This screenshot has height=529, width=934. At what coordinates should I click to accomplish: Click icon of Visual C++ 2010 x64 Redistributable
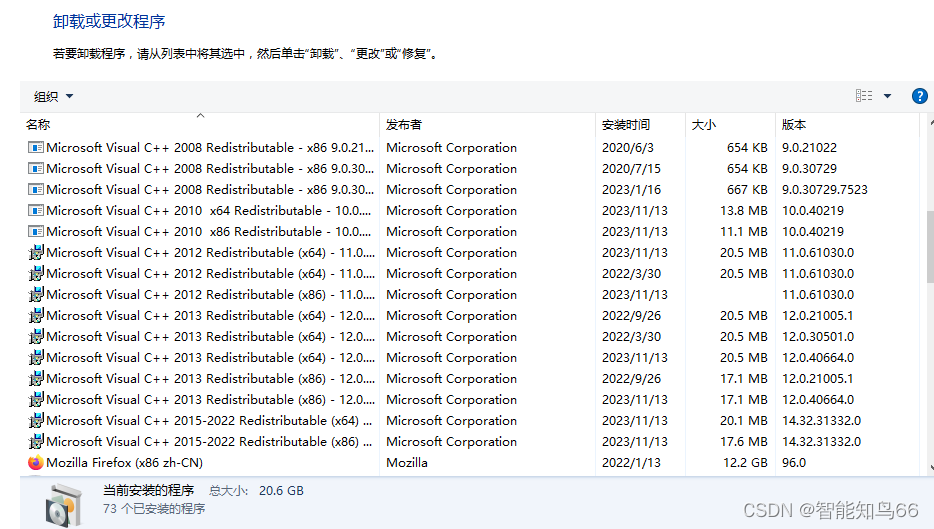[x=36, y=210]
